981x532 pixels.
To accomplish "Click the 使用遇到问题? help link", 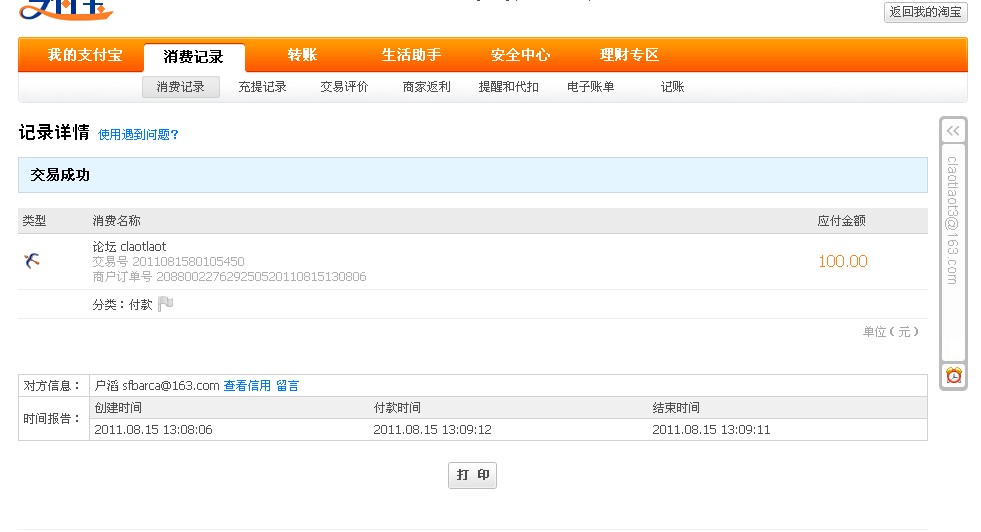I will (x=138, y=134).
